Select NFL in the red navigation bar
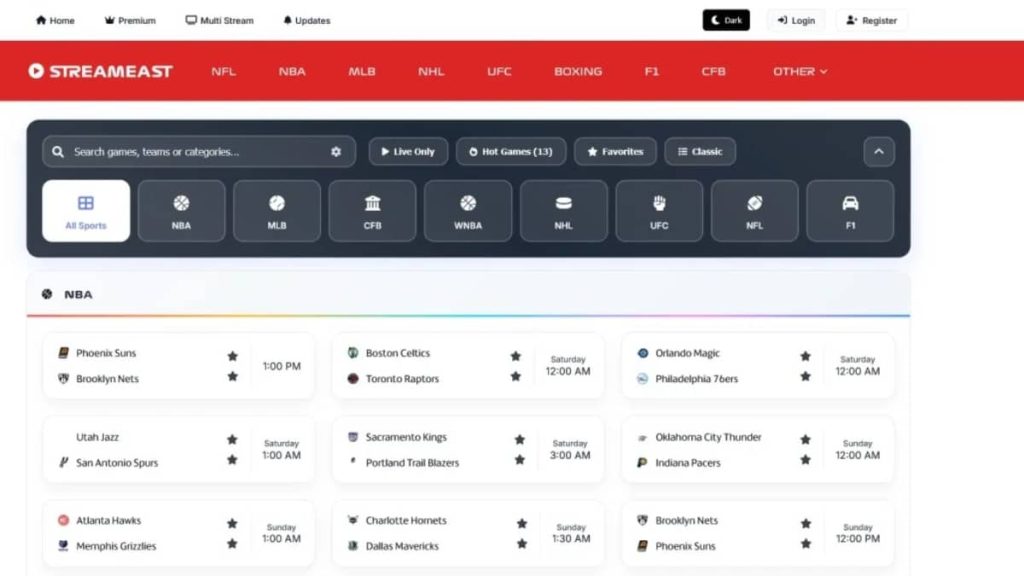 pyautogui.click(x=223, y=71)
